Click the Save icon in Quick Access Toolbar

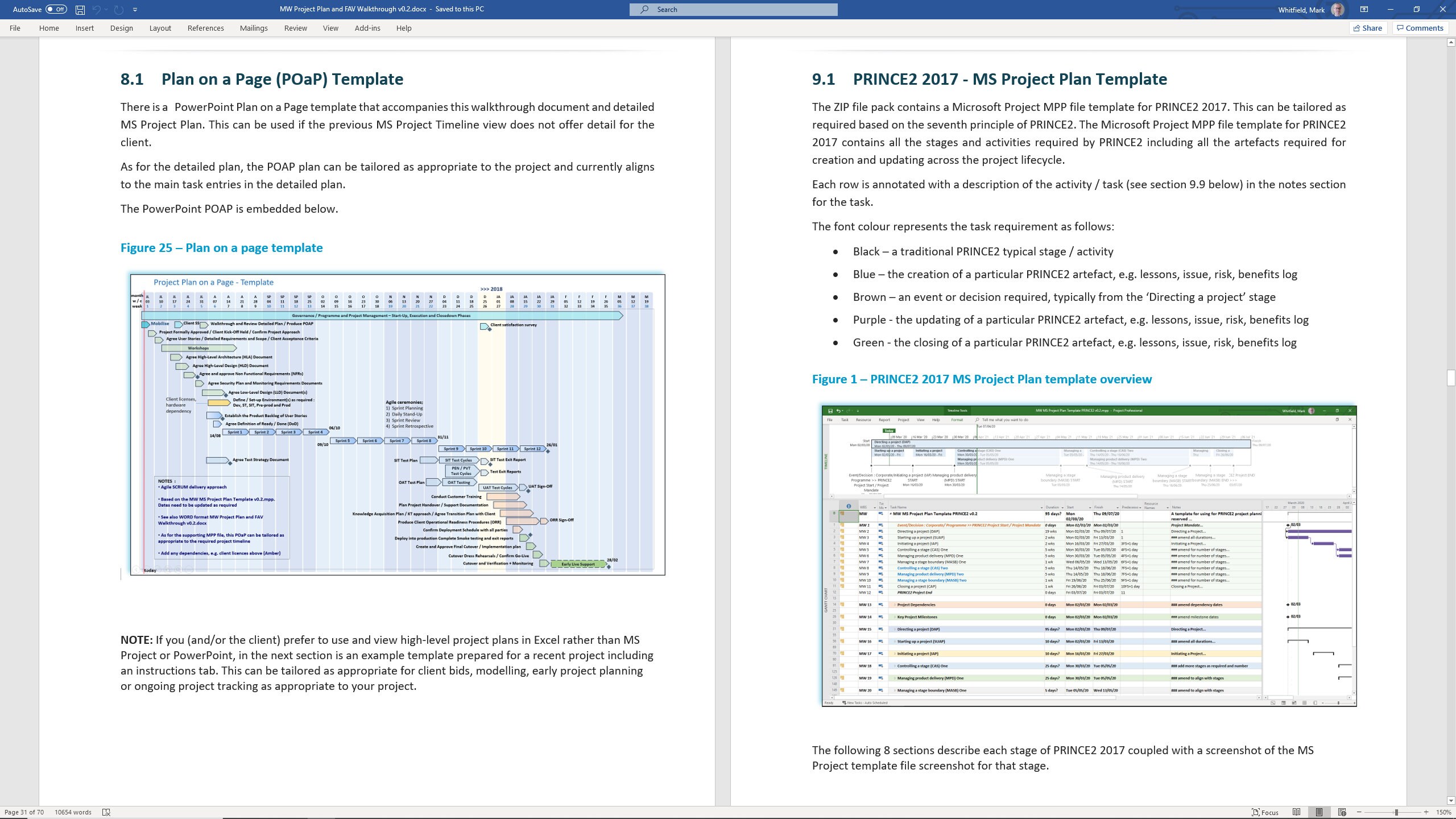point(80,9)
